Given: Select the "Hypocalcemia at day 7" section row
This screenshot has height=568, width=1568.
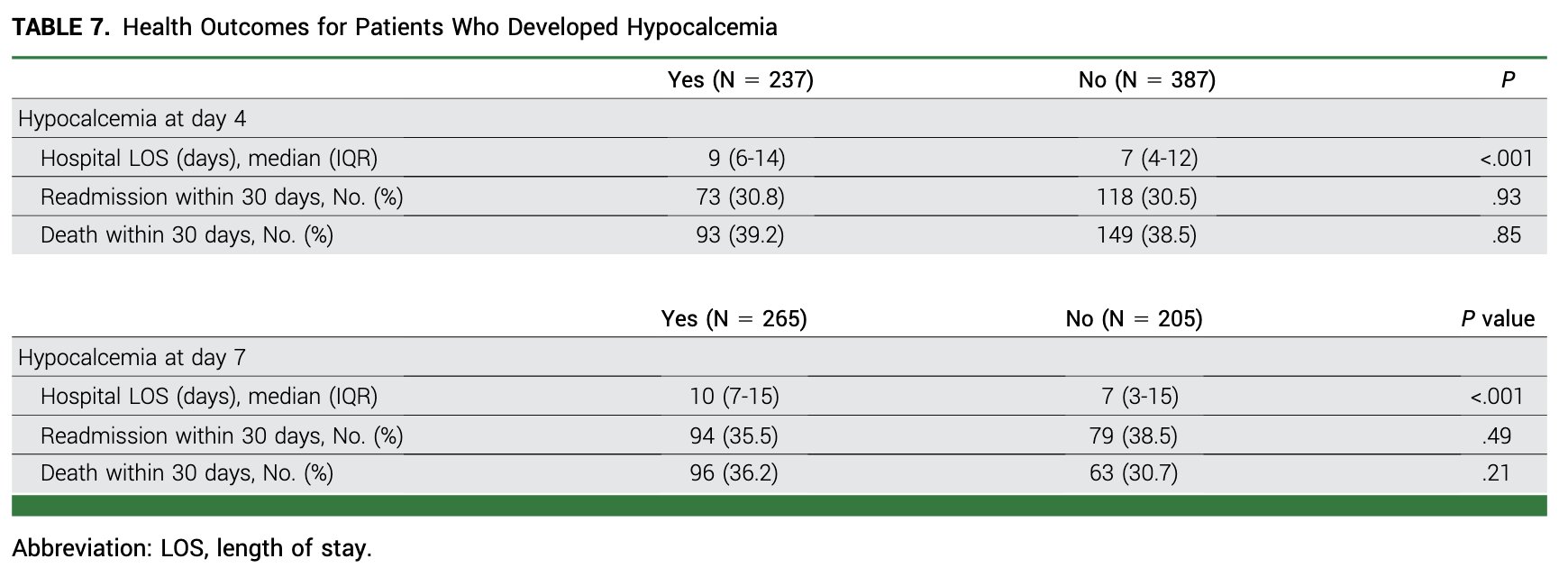Looking at the screenshot, I should coord(132,358).
